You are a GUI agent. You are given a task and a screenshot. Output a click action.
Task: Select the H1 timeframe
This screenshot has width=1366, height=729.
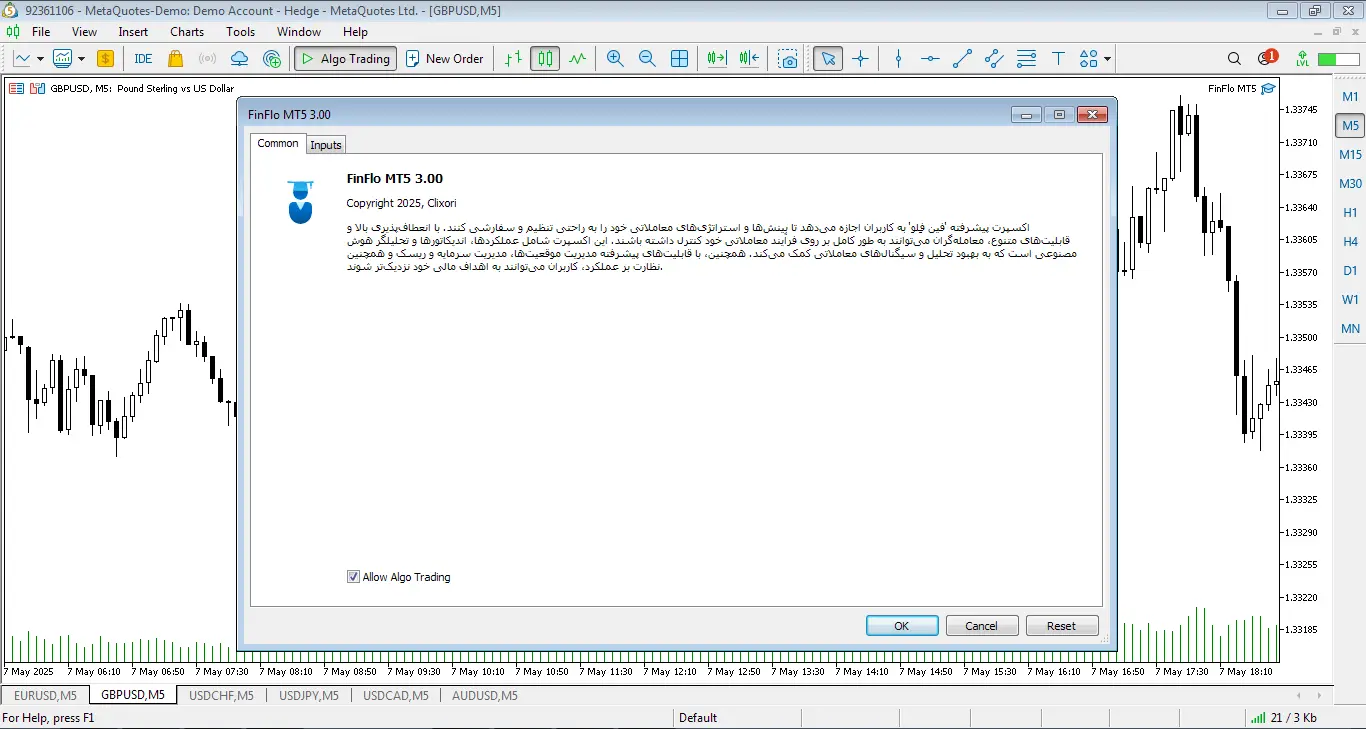(x=1350, y=213)
